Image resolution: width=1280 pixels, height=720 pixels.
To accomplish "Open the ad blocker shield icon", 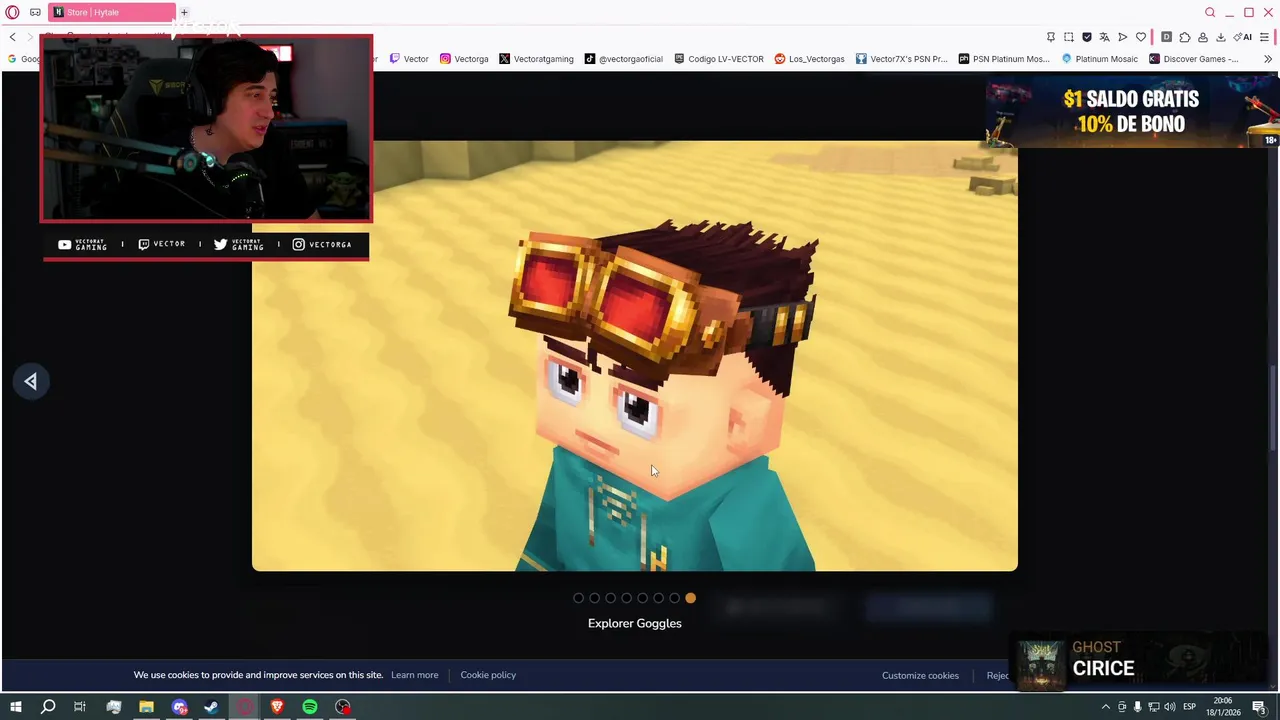I will tap(1086, 37).
